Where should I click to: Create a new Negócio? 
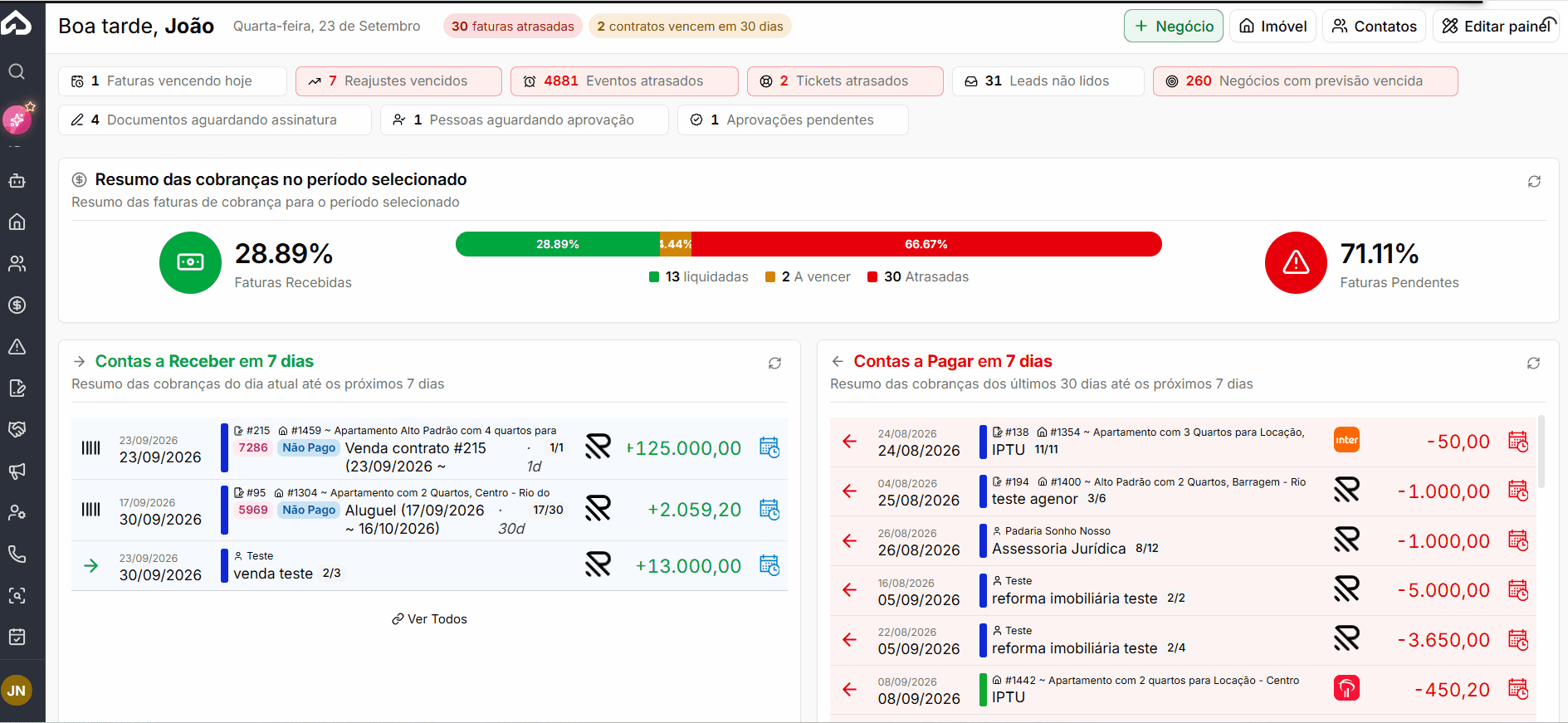pyautogui.click(x=1174, y=26)
